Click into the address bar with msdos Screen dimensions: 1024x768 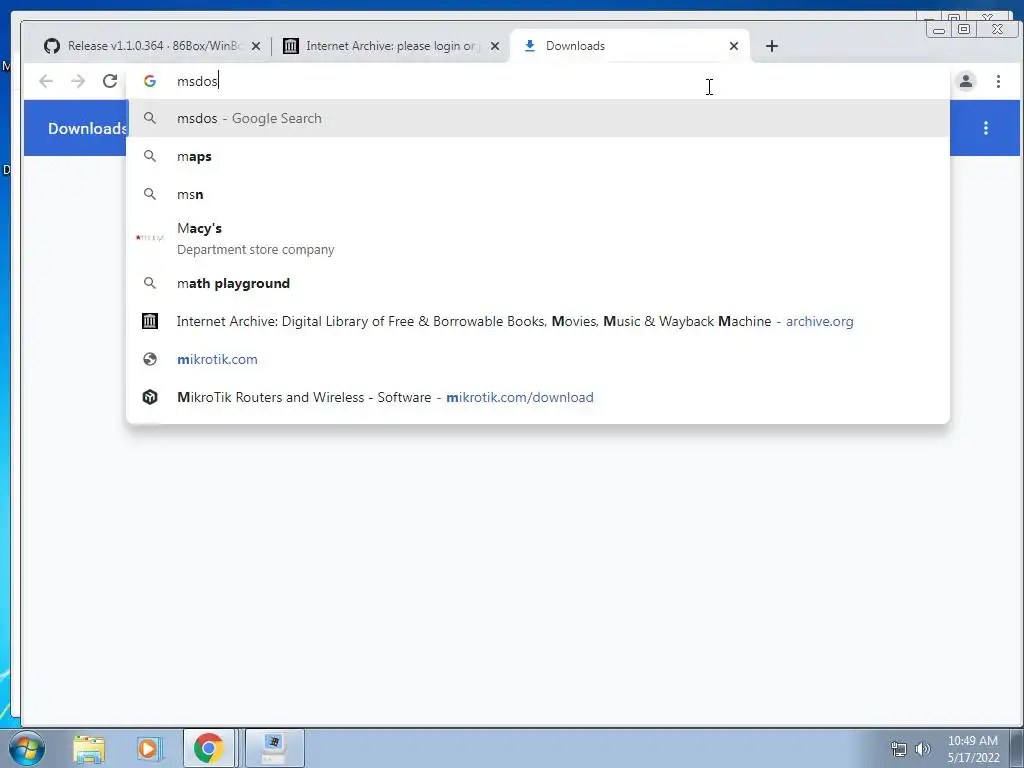point(538,81)
